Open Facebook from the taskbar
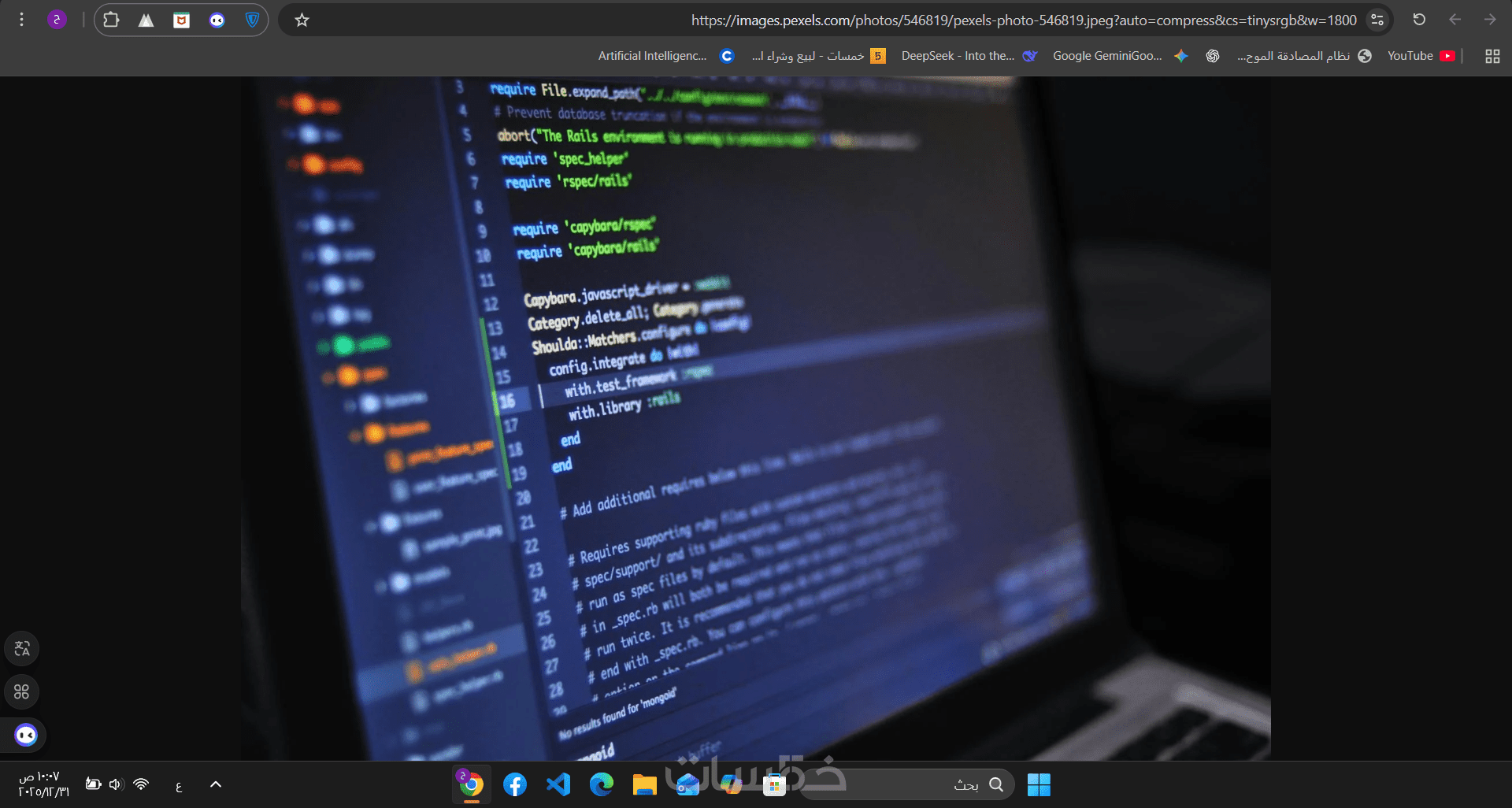Screen dimensions: 1512x808 point(515,784)
